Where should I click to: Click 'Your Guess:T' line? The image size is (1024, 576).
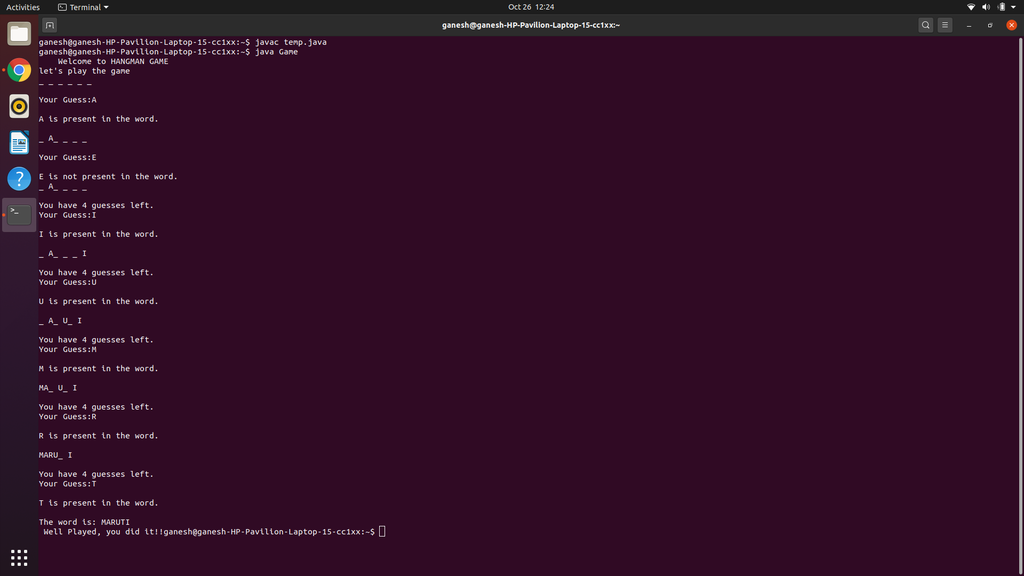(67, 484)
